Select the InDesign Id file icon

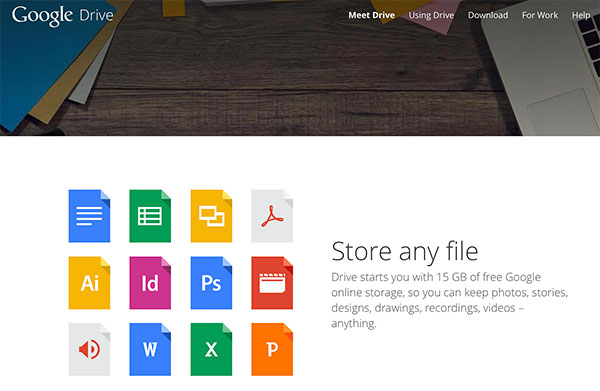pyautogui.click(x=150, y=283)
